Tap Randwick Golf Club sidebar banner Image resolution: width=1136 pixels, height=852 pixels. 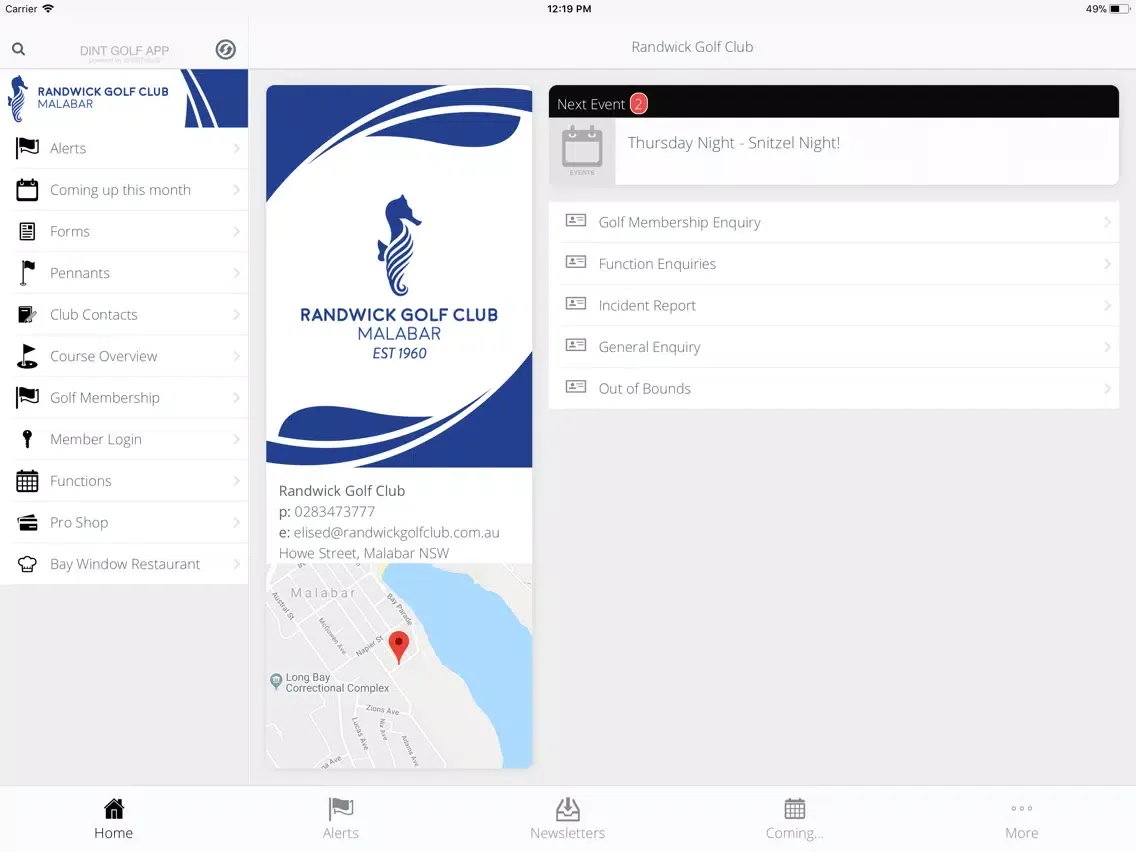tap(124, 99)
